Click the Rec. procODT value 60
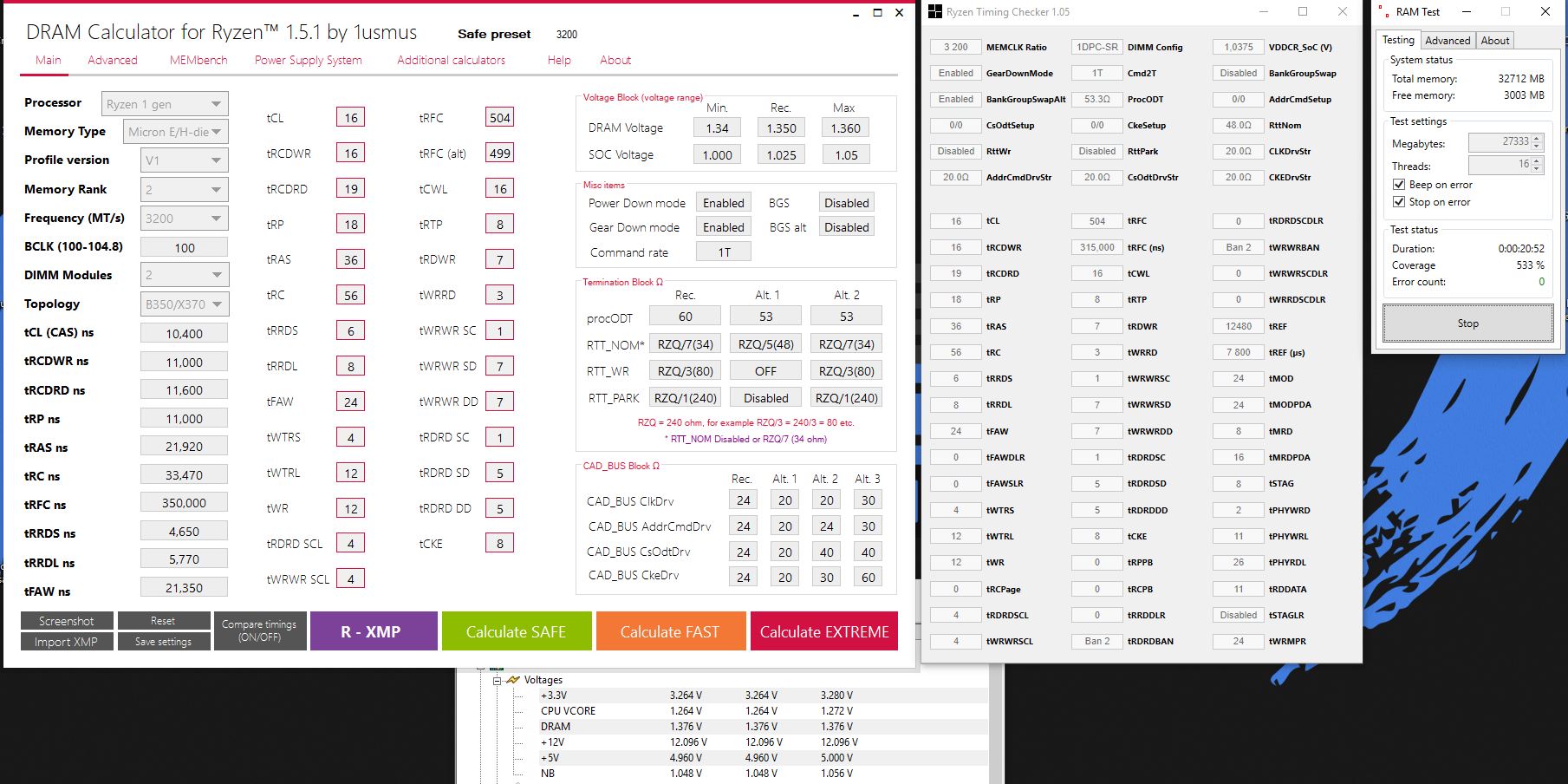 686,316
